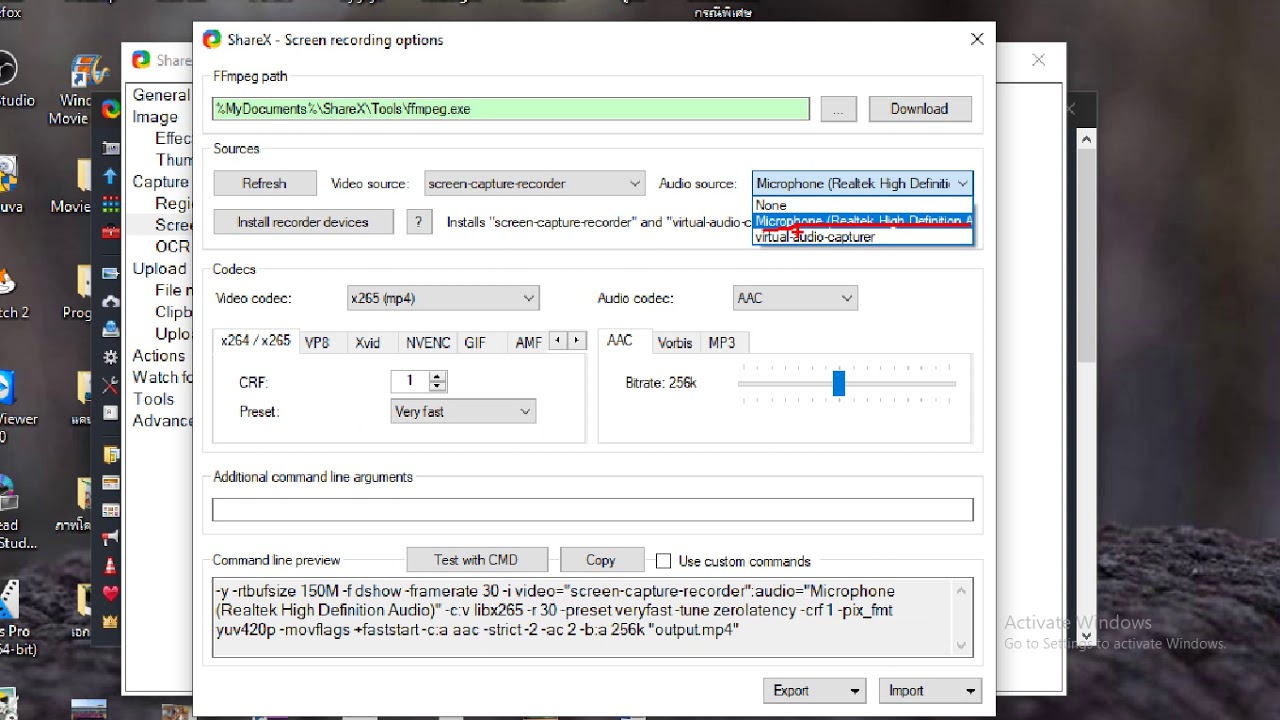Screen dimensions: 1280x720
Task: Open After upload tasks cloud icon
Action: [110, 301]
